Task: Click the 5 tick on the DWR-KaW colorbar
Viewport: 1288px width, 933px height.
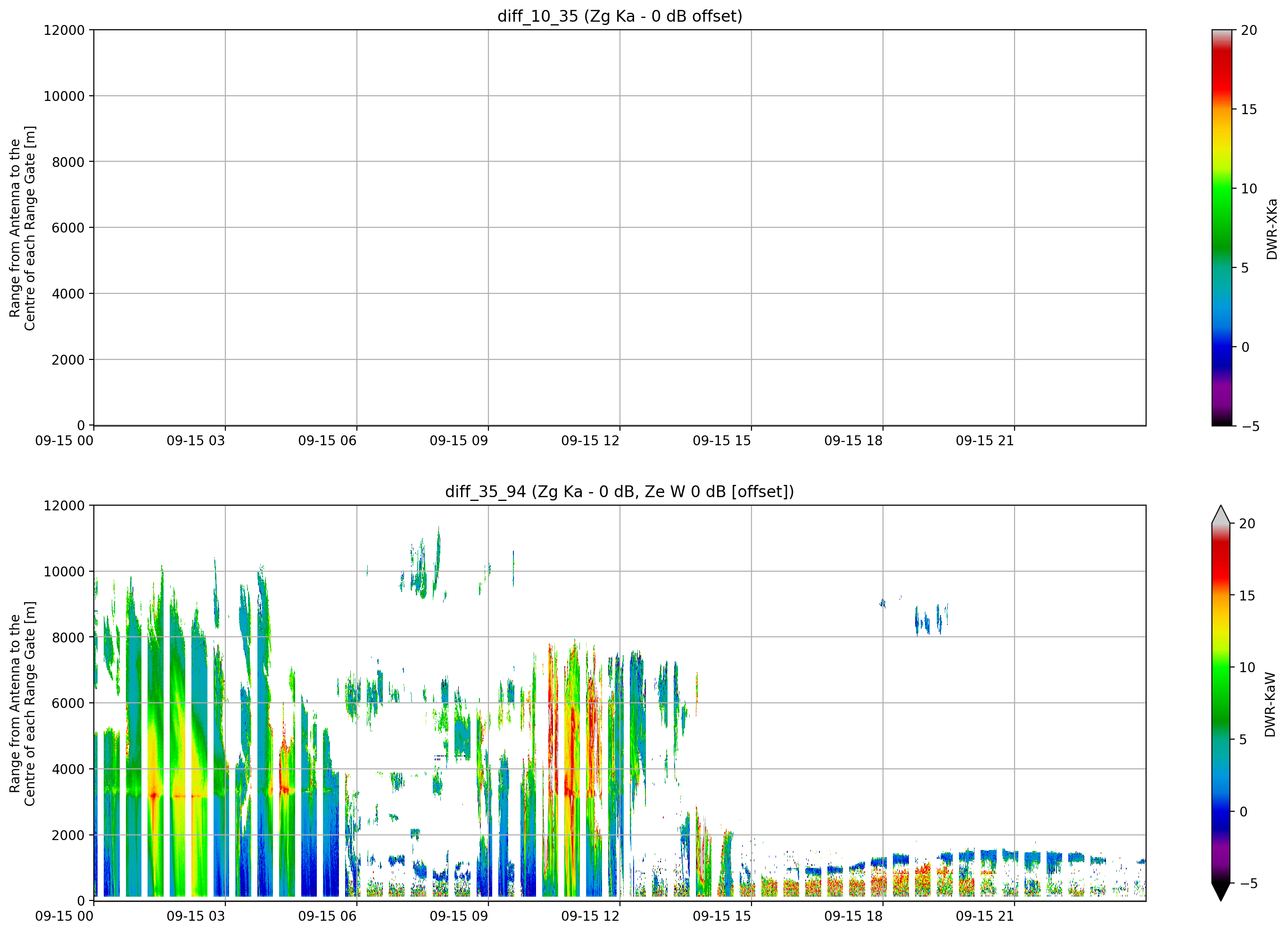Action: click(x=1243, y=739)
